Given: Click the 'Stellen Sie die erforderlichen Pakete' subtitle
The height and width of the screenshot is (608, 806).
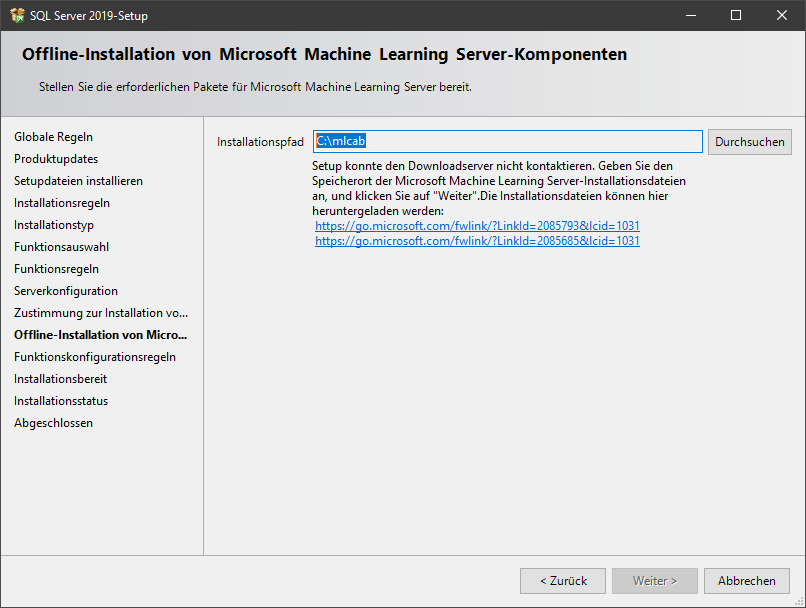Looking at the screenshot, I should point(255,87).
